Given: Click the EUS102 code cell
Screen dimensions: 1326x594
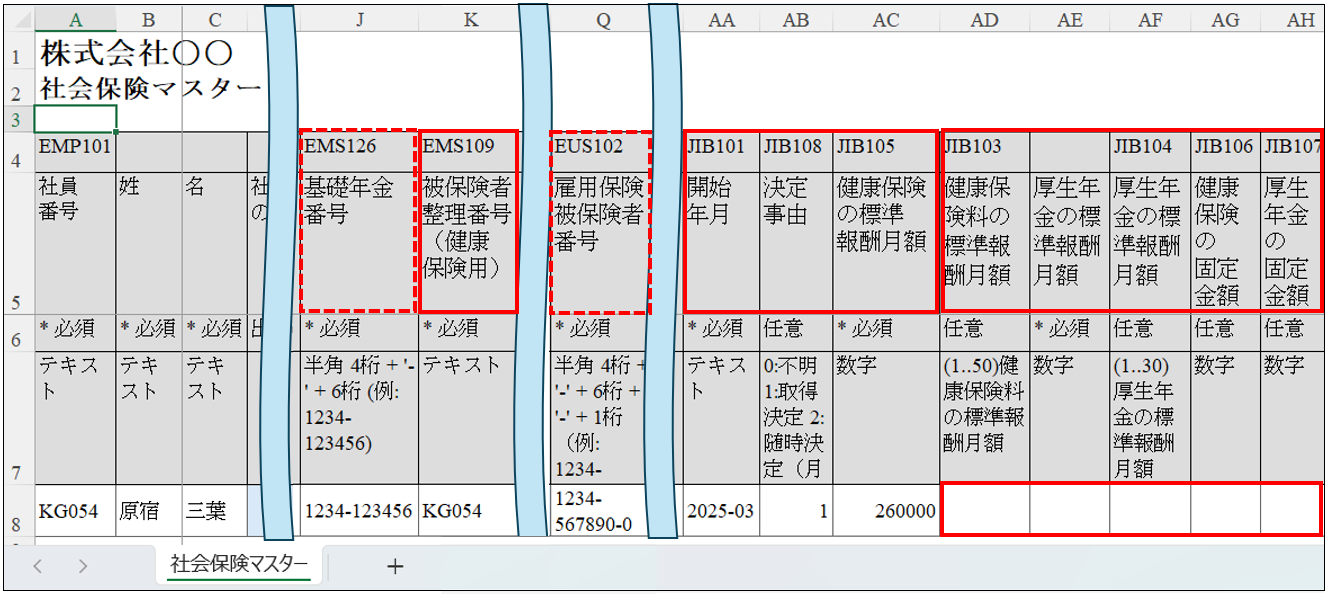Looking at the screenshot, I should (x=602, y=148).
